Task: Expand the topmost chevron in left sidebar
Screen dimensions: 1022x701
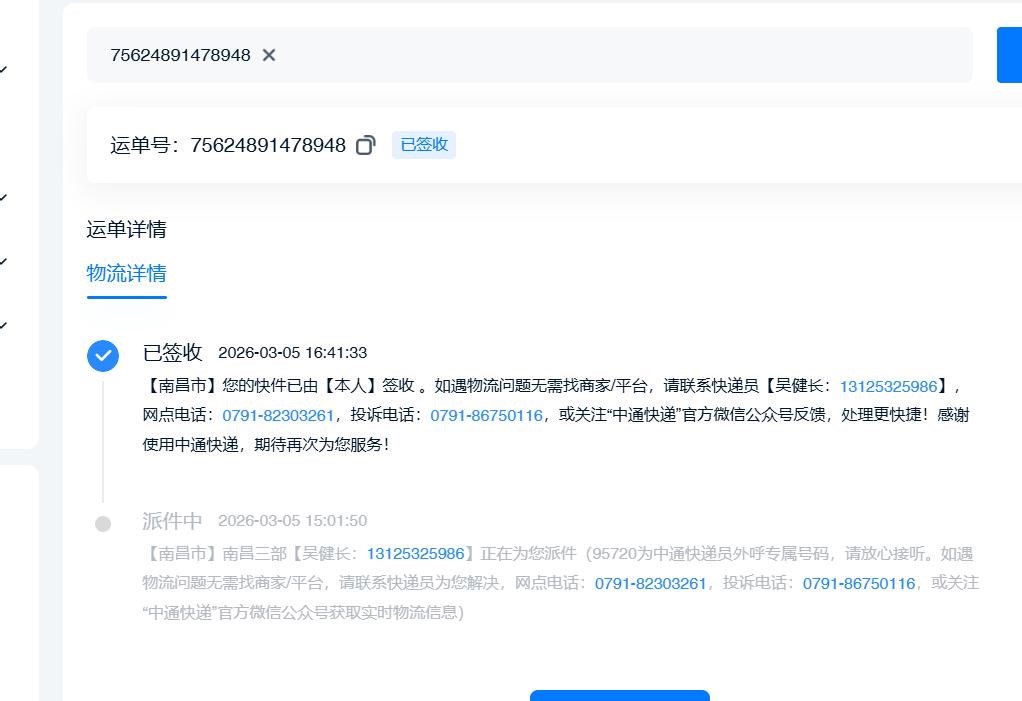Action: click(x=4, y=69)
